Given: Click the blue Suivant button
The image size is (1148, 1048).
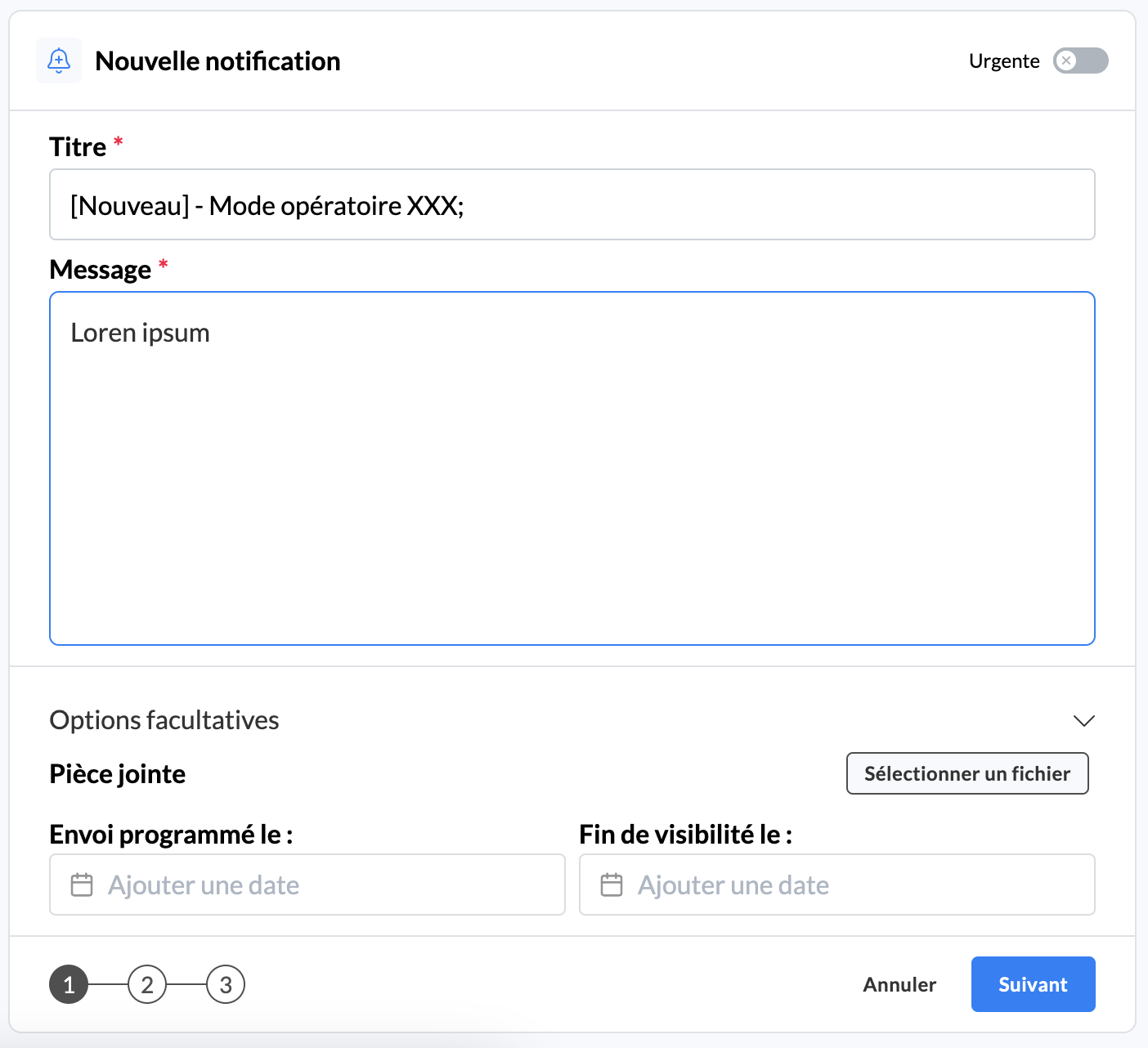Looking at the screenshot, I should click(x=1033, y=984).
